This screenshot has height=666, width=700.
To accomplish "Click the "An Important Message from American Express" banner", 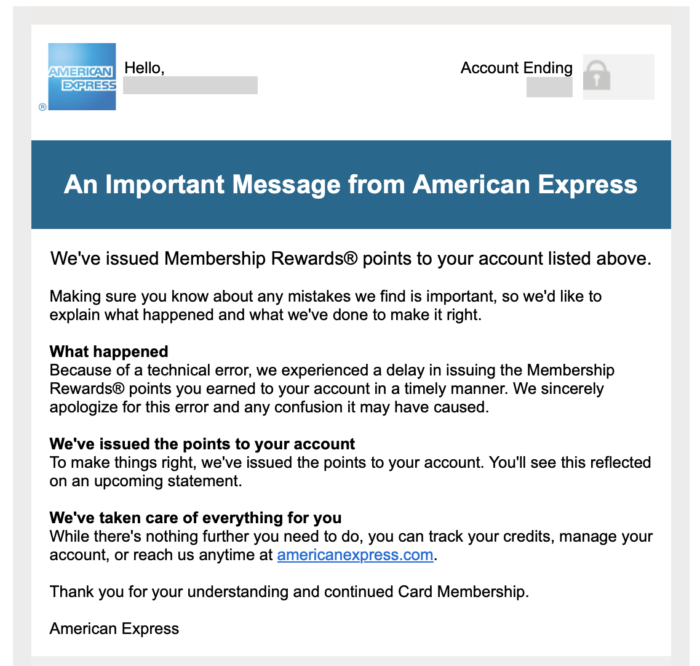I will click(350, 185).
